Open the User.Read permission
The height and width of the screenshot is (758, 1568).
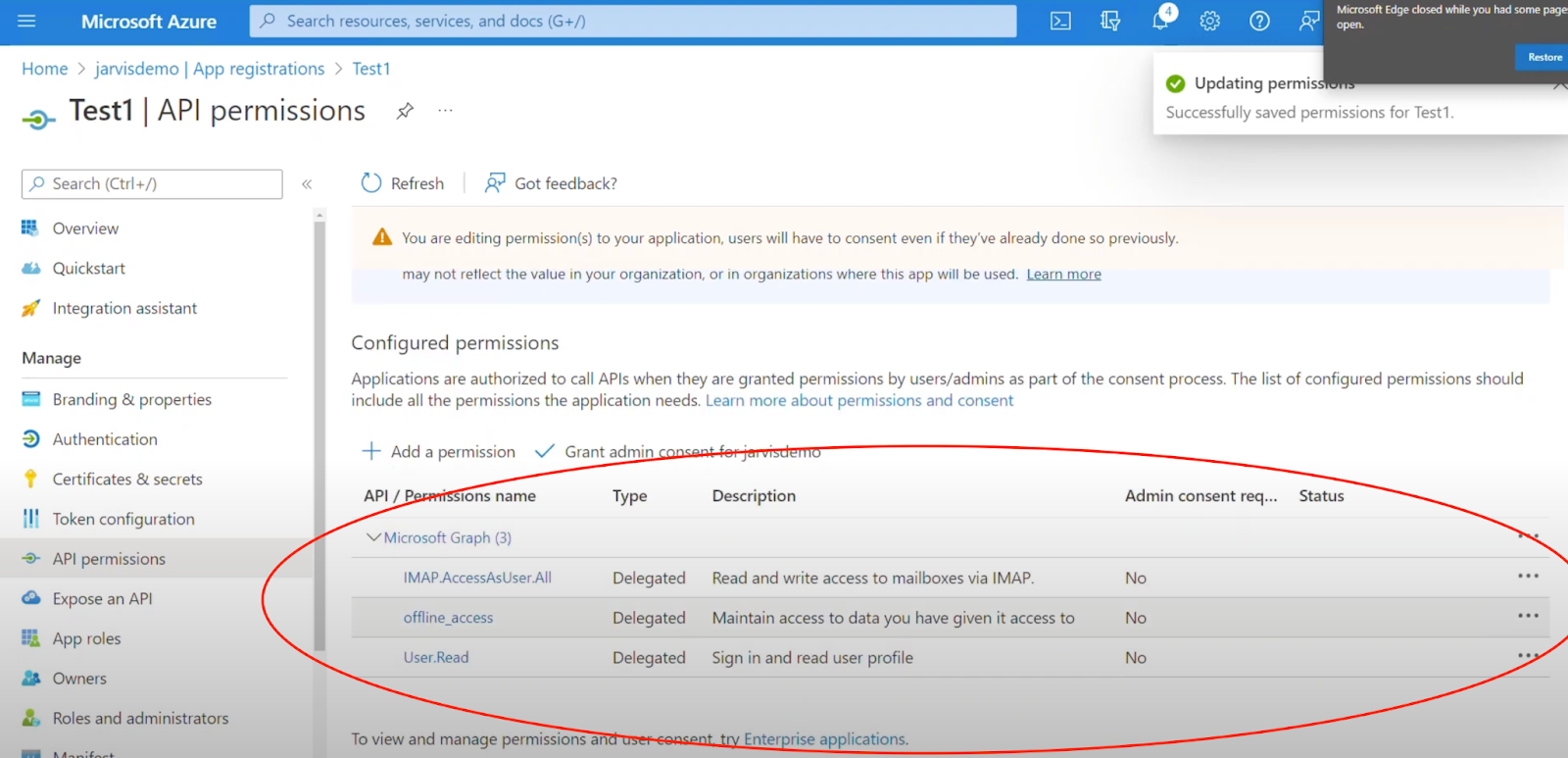coord(436,657)
